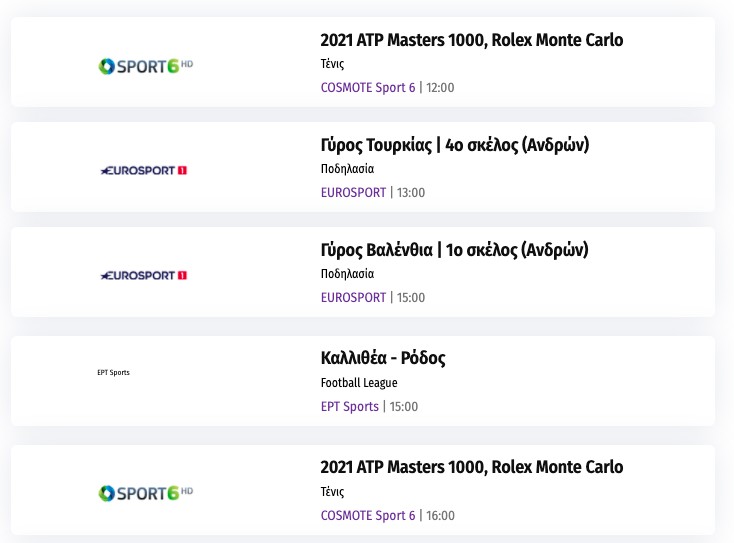Viewport: 734px width, 543px height.
Task: Click the Eurosport 1 logo beside Γύρος Τουρκίας
Action: pos(145,170)
